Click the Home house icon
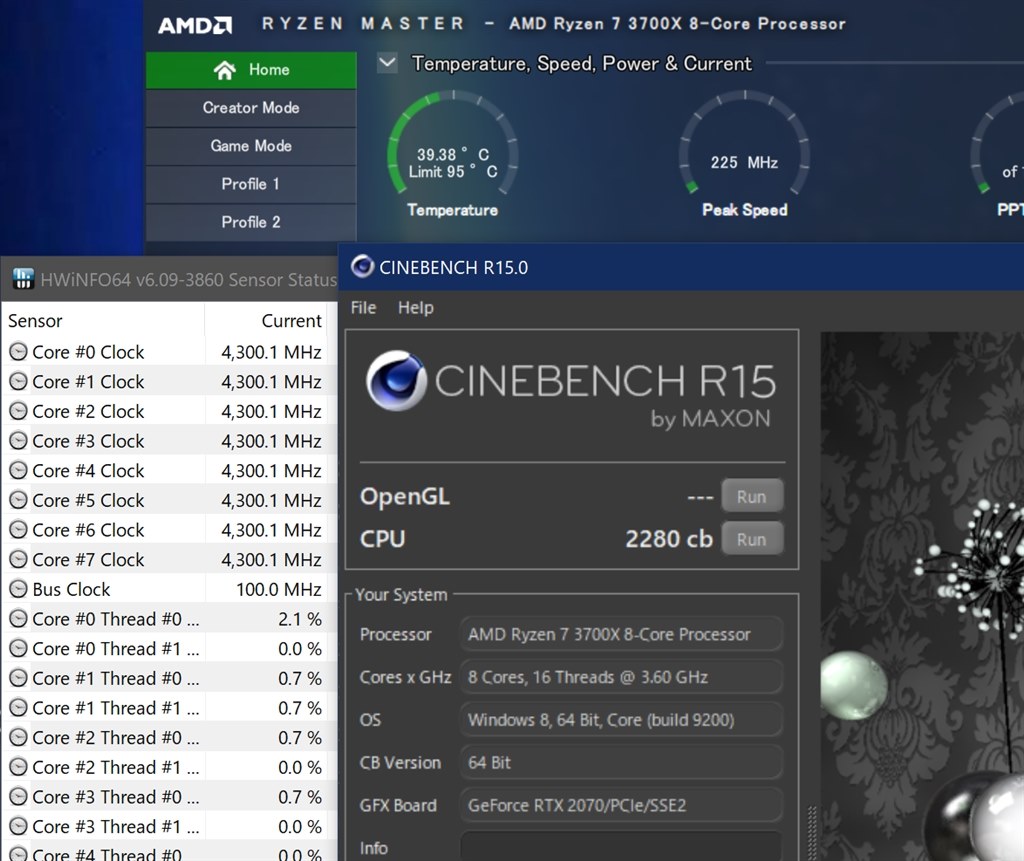 tap(225, 70)
